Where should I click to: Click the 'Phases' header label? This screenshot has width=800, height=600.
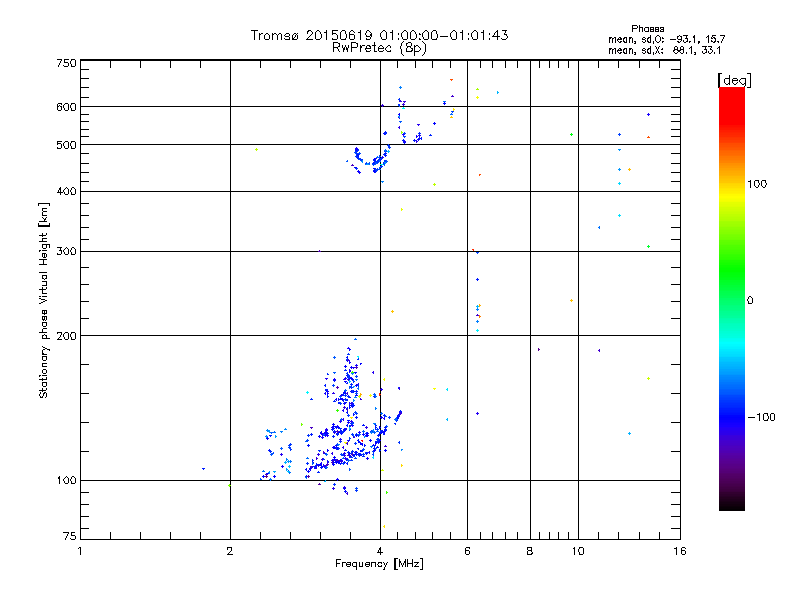click(647, 29)
